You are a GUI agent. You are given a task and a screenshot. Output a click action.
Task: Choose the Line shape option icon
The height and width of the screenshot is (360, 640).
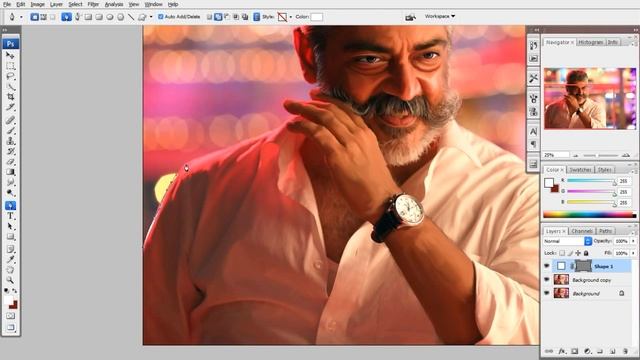(x=131, y=17)
